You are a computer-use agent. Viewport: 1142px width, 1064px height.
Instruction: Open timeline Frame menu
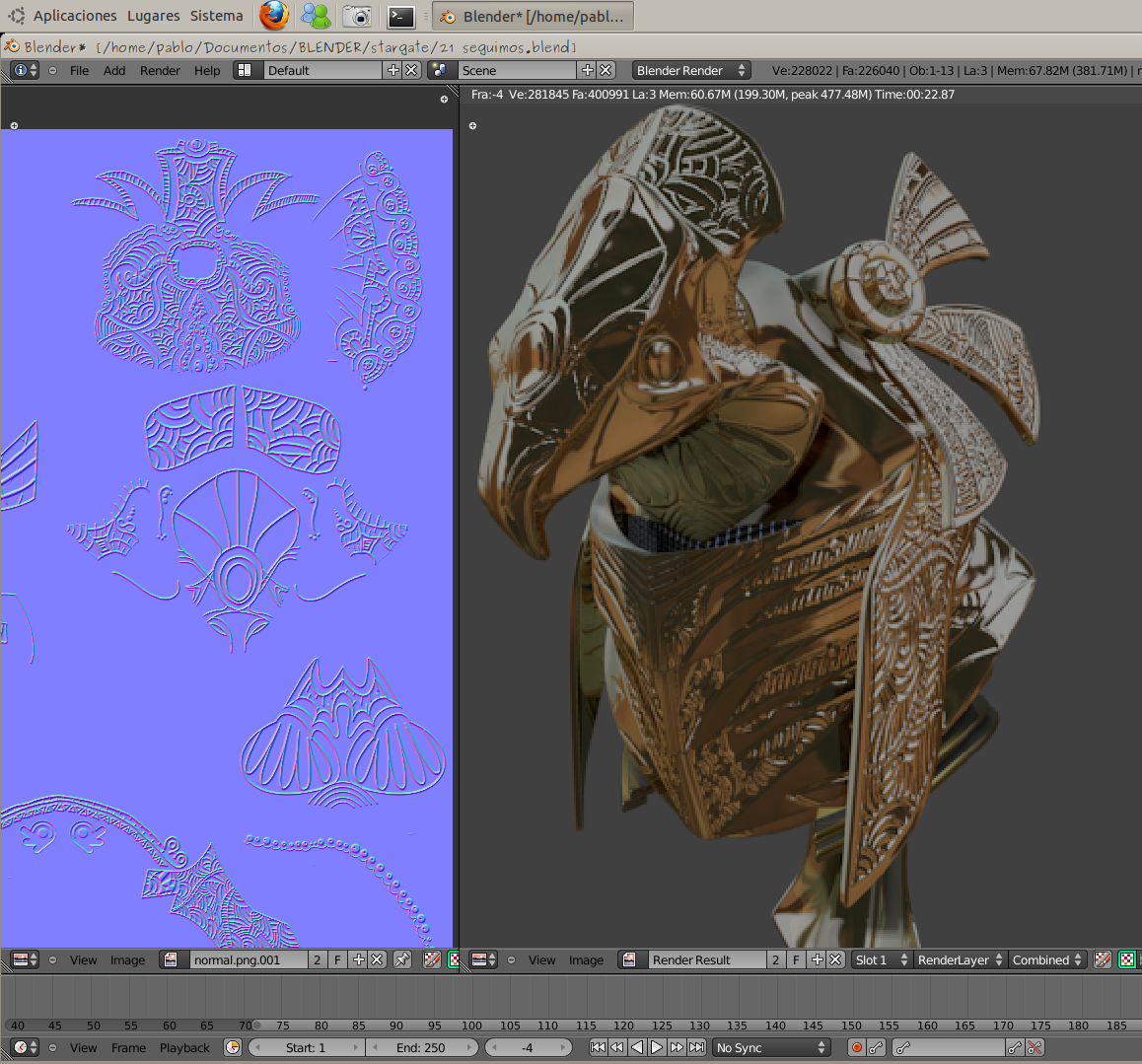[x=128, y=1048]
